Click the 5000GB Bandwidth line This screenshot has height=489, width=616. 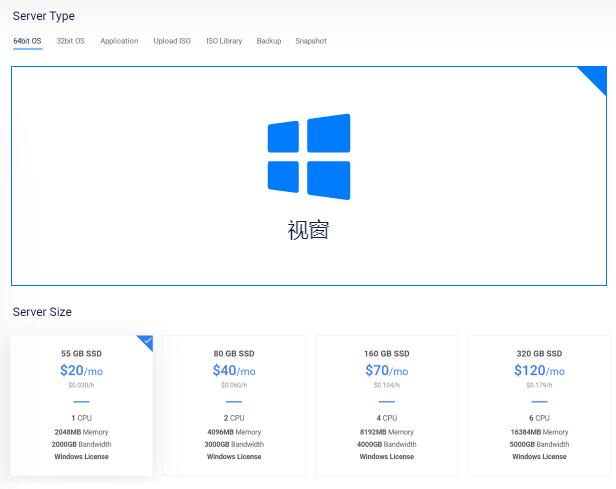[539, 444]
